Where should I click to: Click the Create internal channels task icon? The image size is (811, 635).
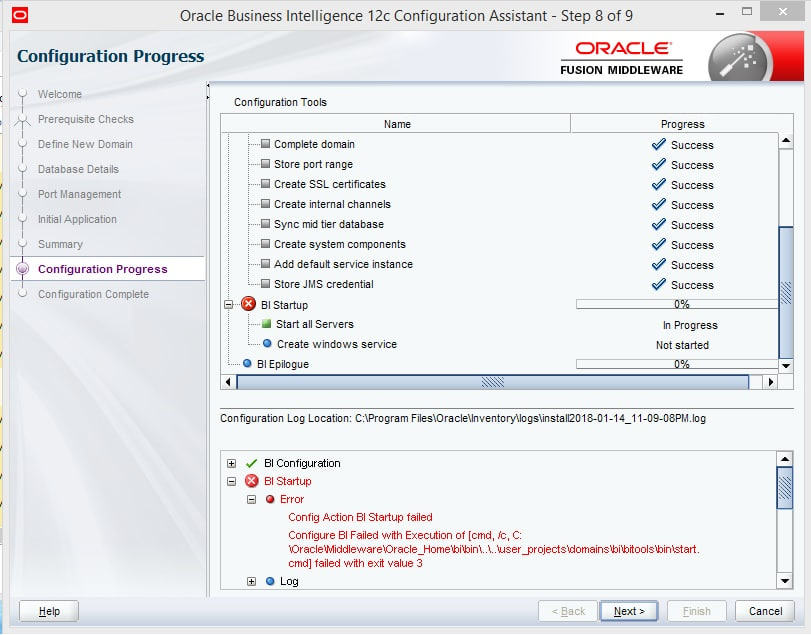click(265, 204)
